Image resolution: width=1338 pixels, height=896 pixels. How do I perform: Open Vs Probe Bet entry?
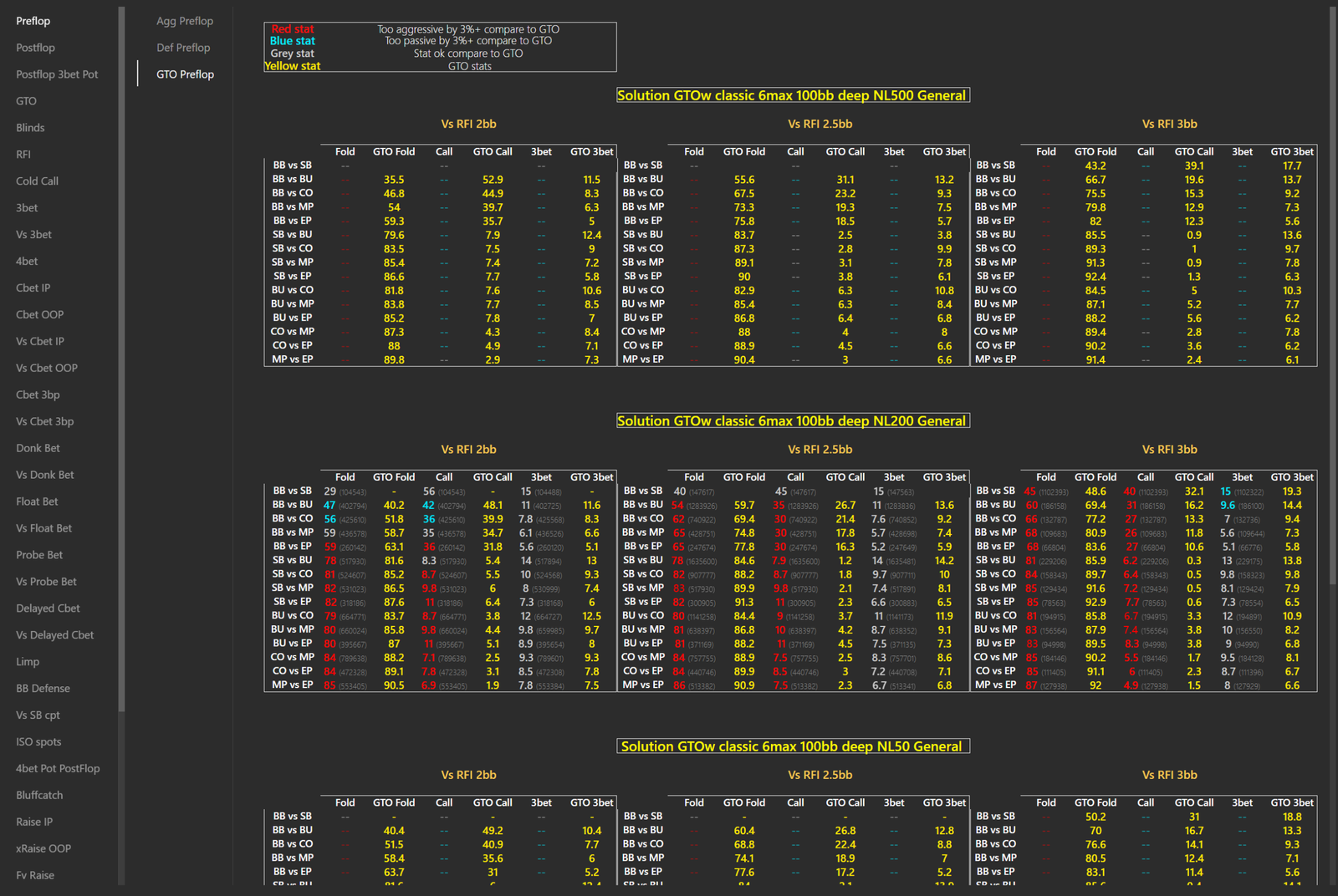point(46,582)
